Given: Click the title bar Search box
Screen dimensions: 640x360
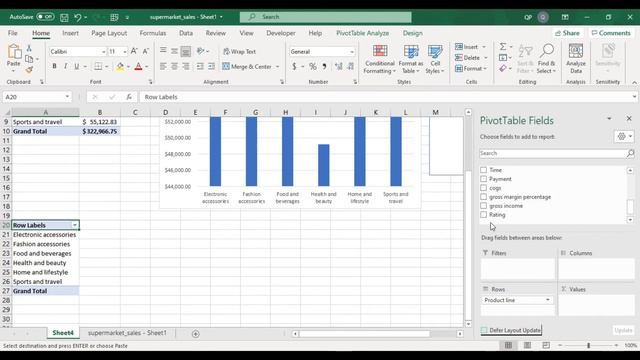Looking at the screenshot, I should (x=326, y=17).
